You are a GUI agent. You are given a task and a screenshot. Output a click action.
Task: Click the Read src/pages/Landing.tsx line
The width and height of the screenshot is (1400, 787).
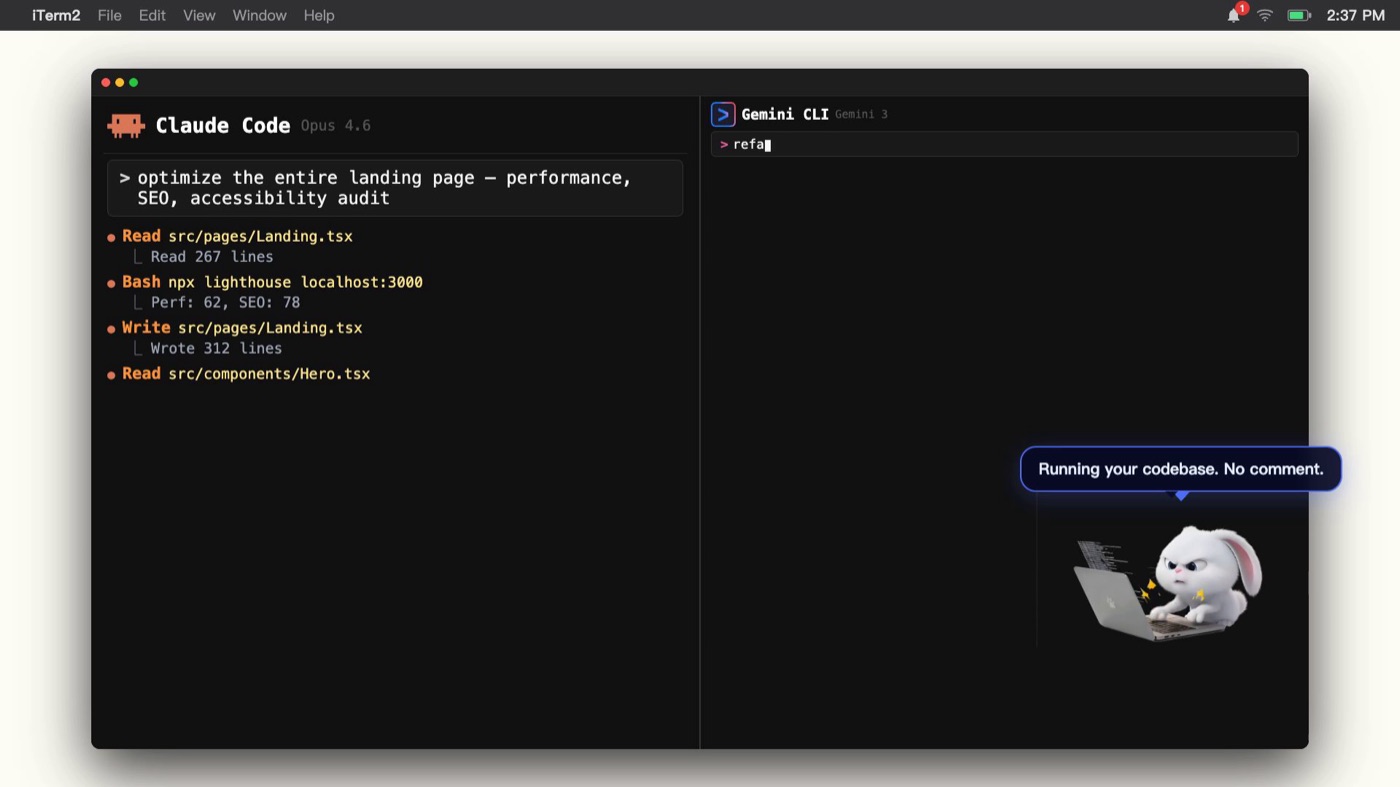(x=230, y=236)
